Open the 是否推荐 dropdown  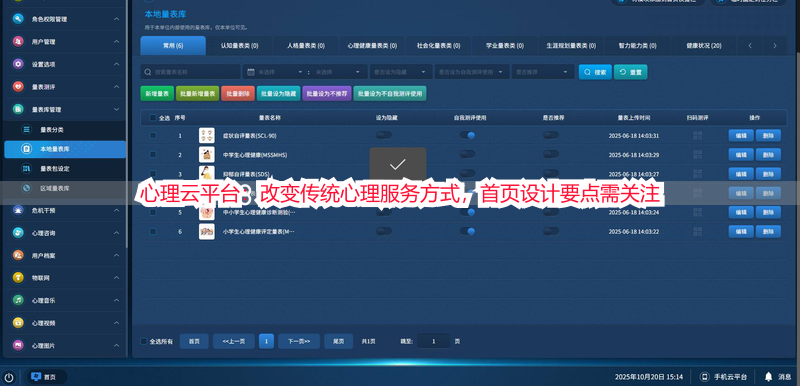543,72
